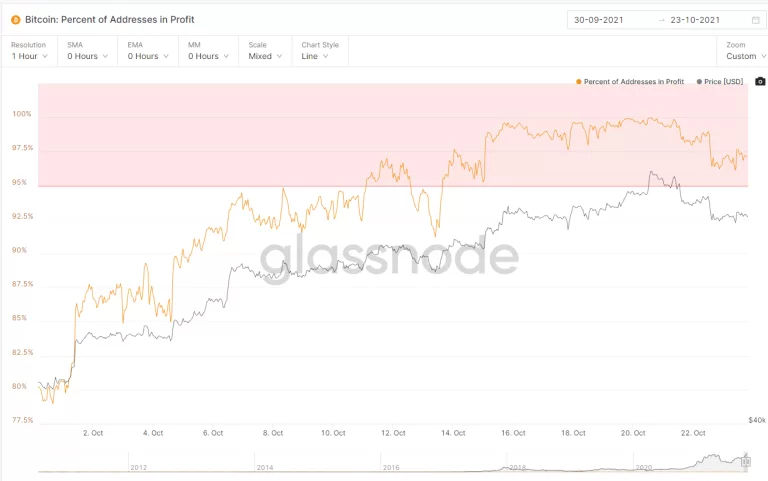The height and width of the screenshot is (481, 768).
Task: Toggle Percent of Addresses in Profit series
Action: (x=635, y=82)
